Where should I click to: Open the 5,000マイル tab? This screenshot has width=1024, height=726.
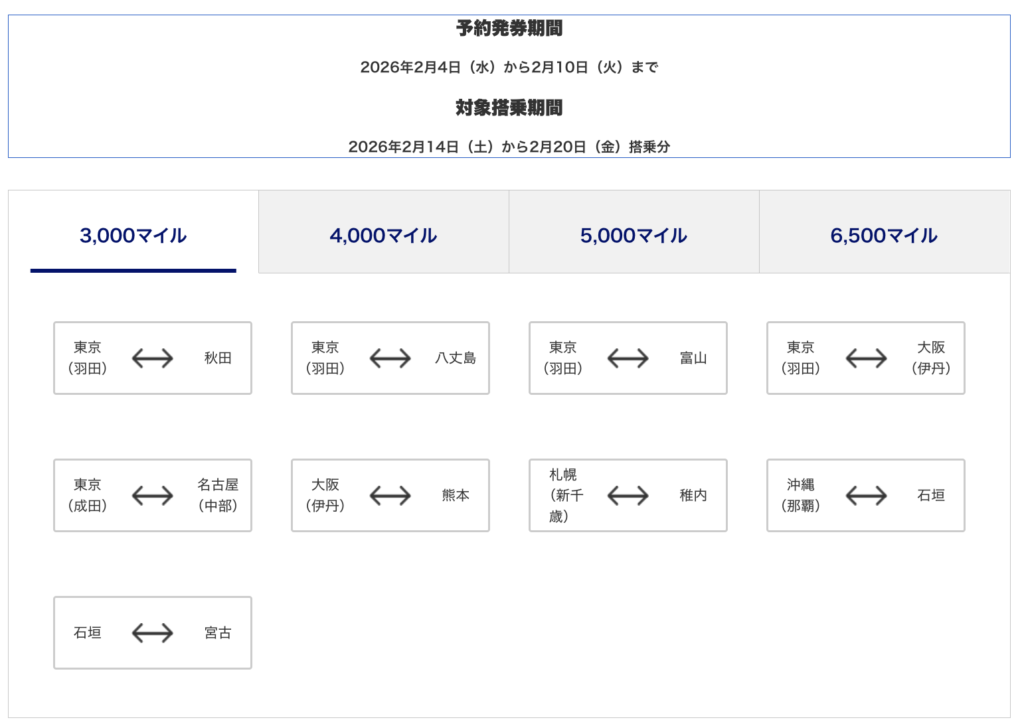pos(633,236)
